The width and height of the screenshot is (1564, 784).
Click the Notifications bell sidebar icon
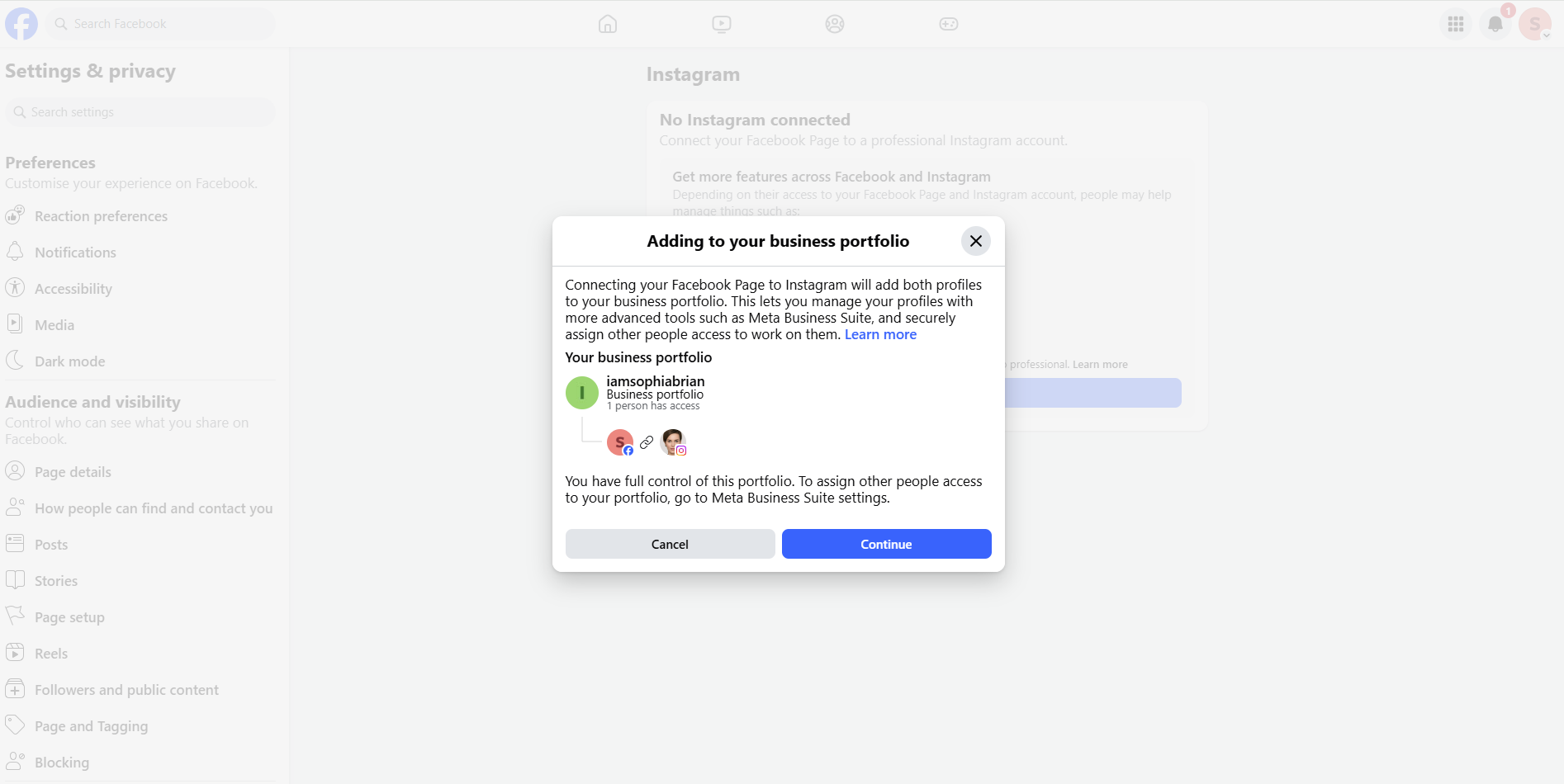pos(15,251)
